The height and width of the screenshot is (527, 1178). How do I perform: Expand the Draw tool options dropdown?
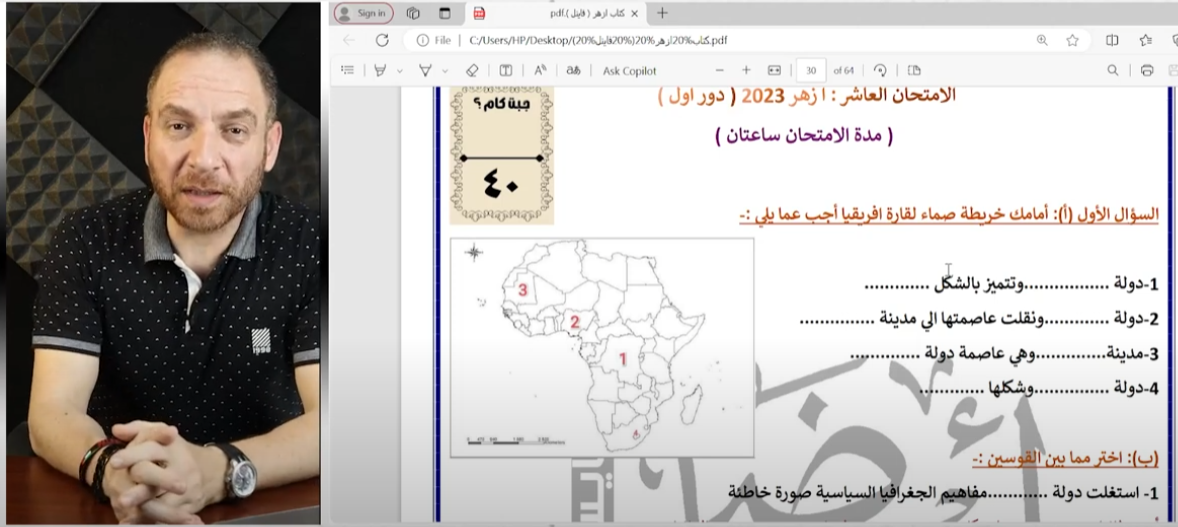click(400, 71)
